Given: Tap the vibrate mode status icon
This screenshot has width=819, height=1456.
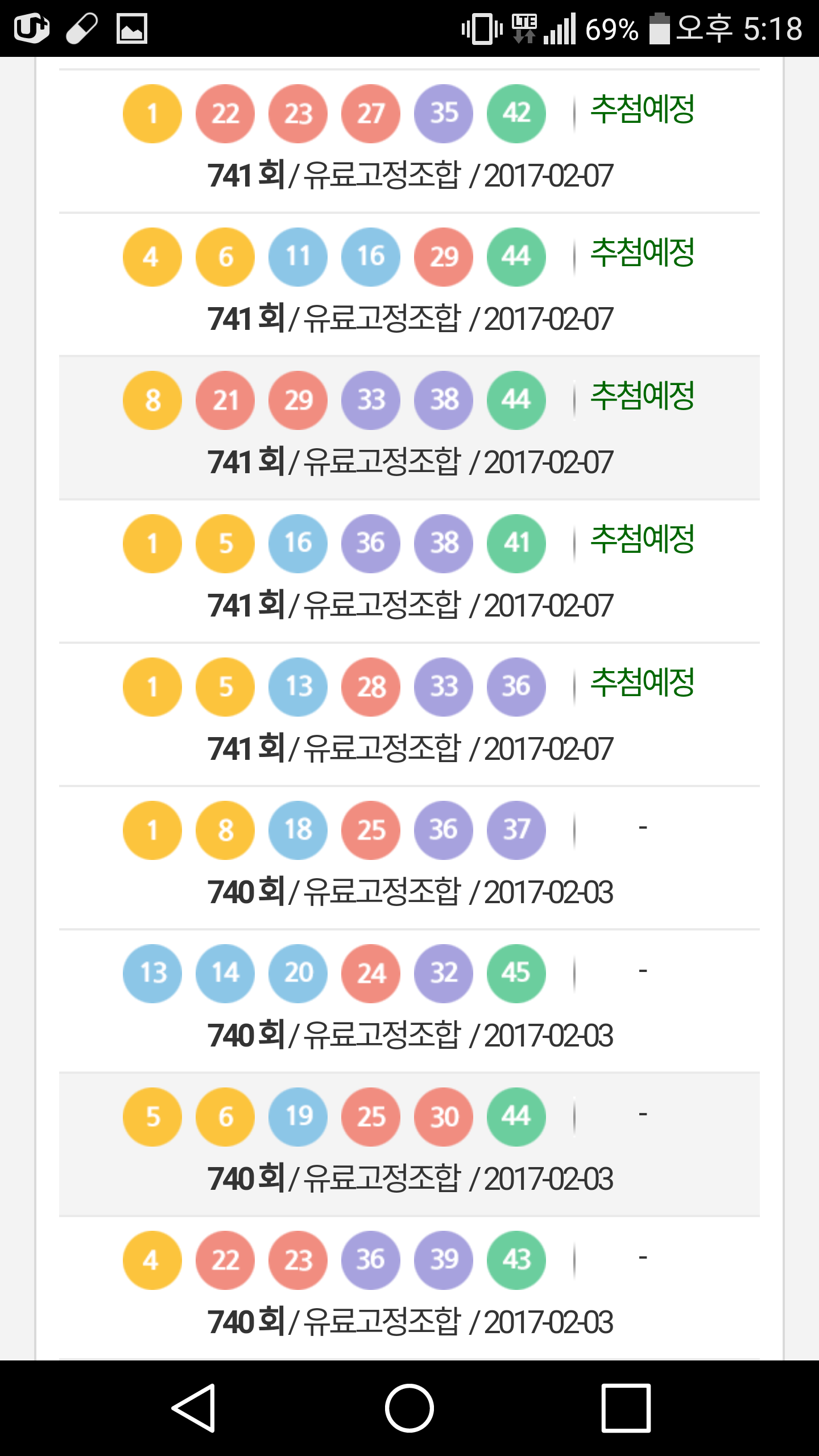Looking at the screenshot, I should pyautogui.click(x=482, y=28).
